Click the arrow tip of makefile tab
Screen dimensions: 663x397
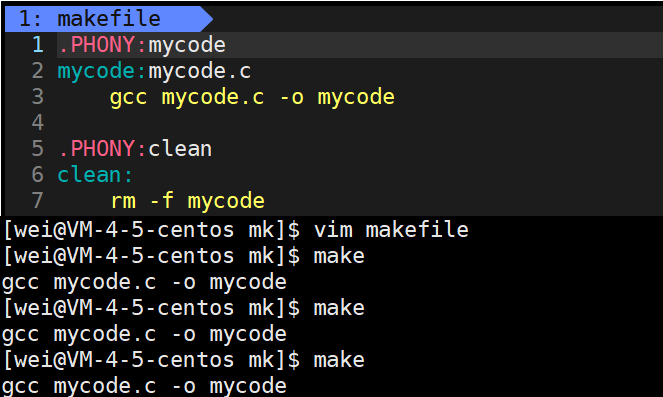tap(207, 19)
